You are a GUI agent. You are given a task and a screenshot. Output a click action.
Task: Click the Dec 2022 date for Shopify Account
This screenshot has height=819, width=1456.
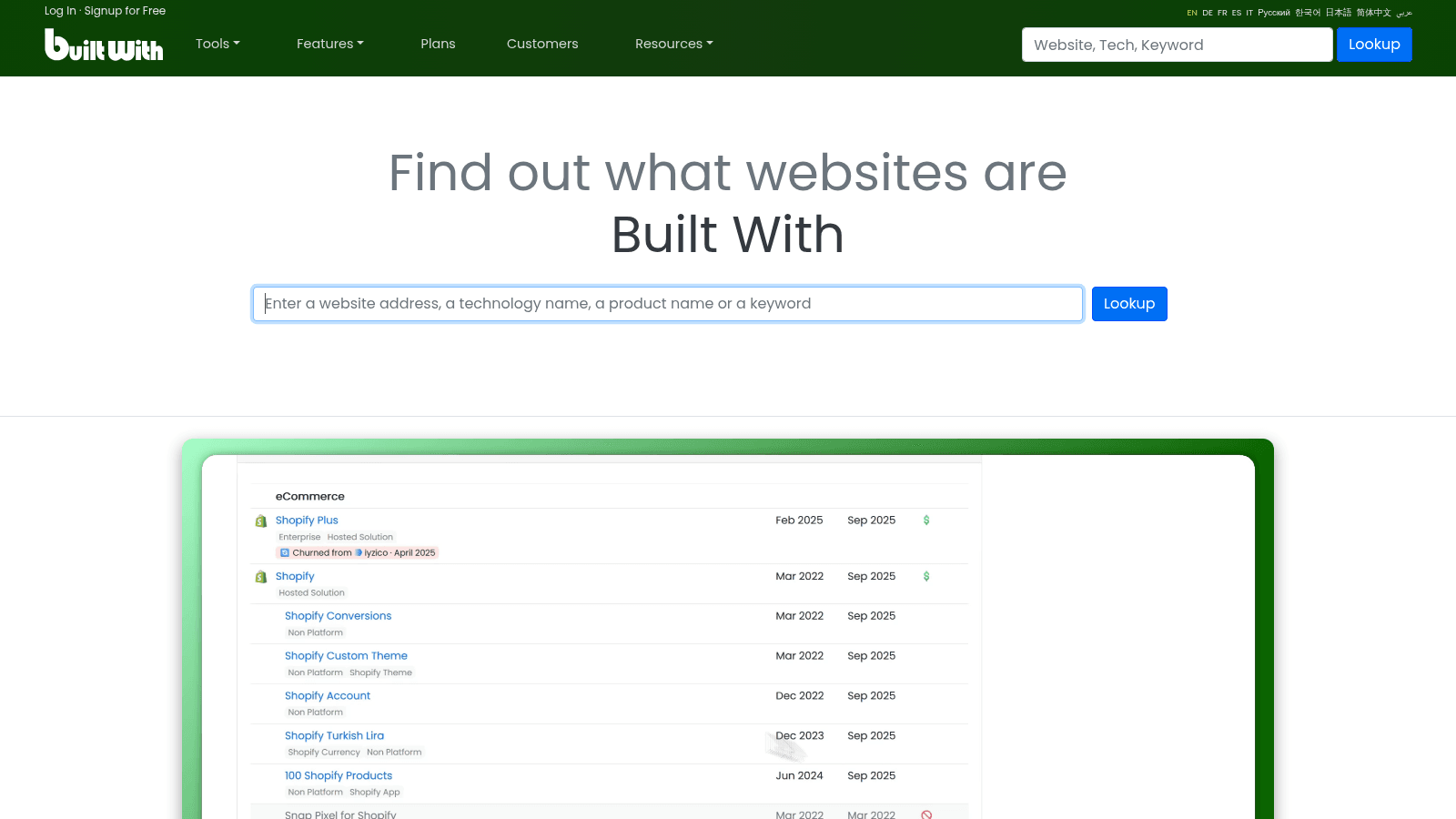pos(800,696)
